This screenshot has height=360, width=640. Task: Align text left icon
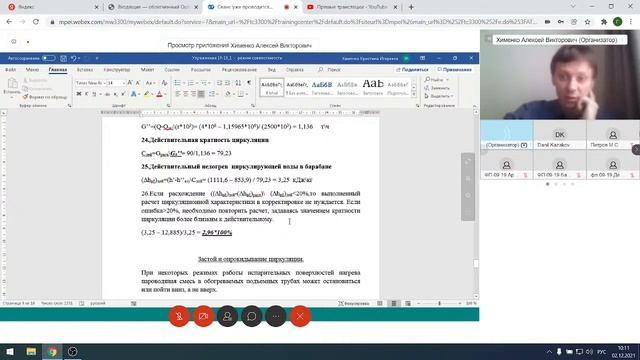[x=178, y=94]
